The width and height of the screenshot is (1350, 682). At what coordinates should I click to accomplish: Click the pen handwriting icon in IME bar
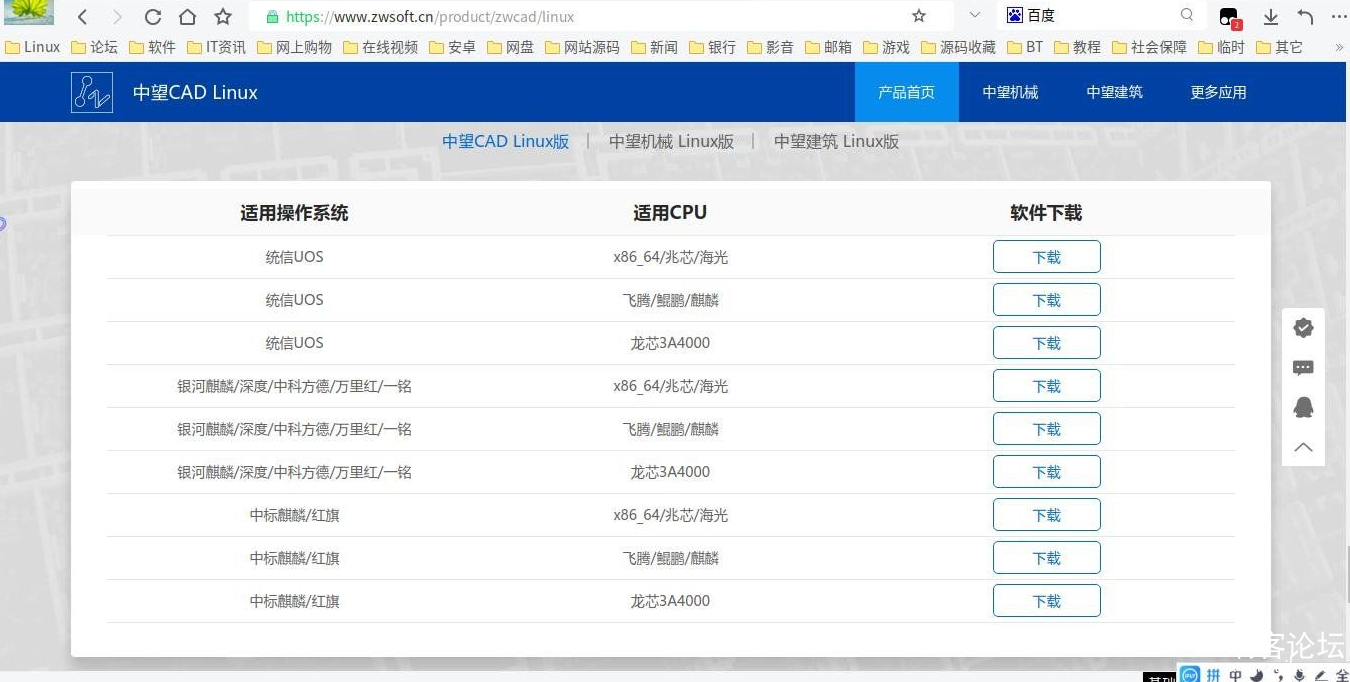1320,675
